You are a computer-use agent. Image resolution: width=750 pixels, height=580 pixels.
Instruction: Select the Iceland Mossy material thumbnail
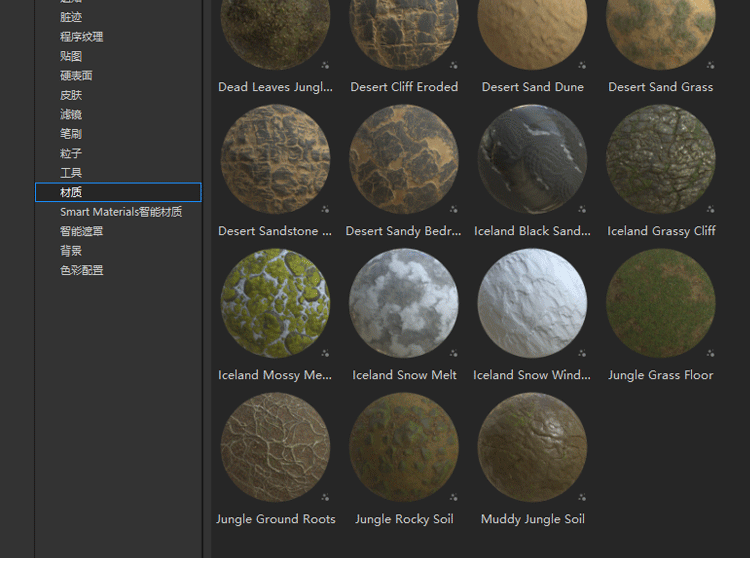[x=275, y=303]
